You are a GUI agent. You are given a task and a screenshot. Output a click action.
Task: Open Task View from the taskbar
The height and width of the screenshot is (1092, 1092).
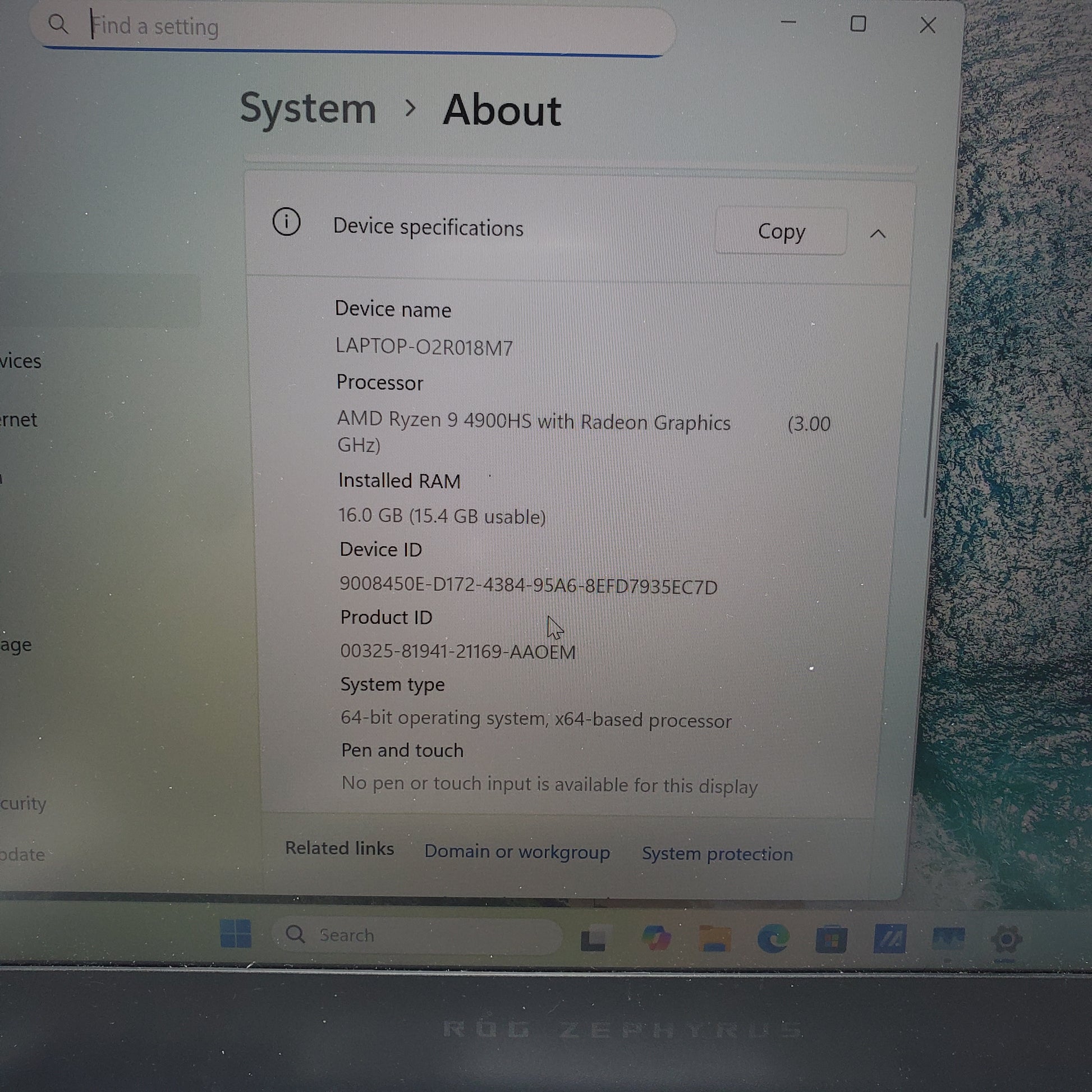tap(594, 938)
